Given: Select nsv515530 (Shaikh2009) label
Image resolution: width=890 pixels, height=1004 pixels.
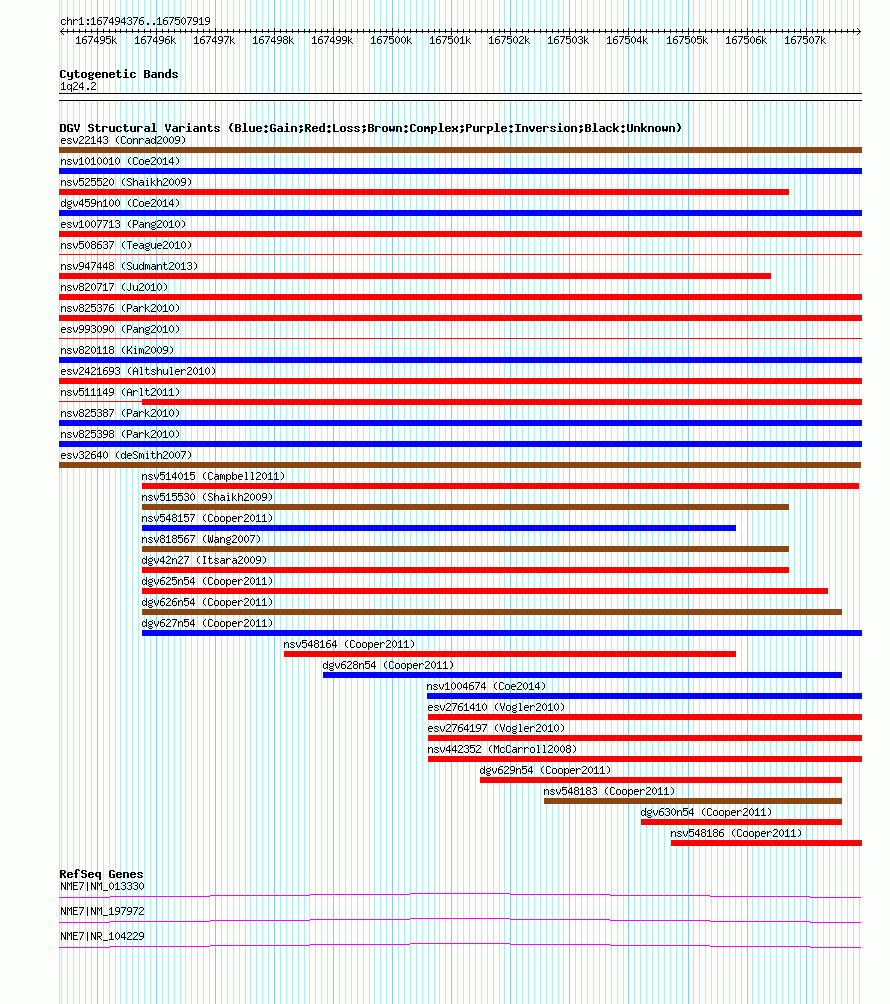Looking at the screenshot, I should [207, 498].
